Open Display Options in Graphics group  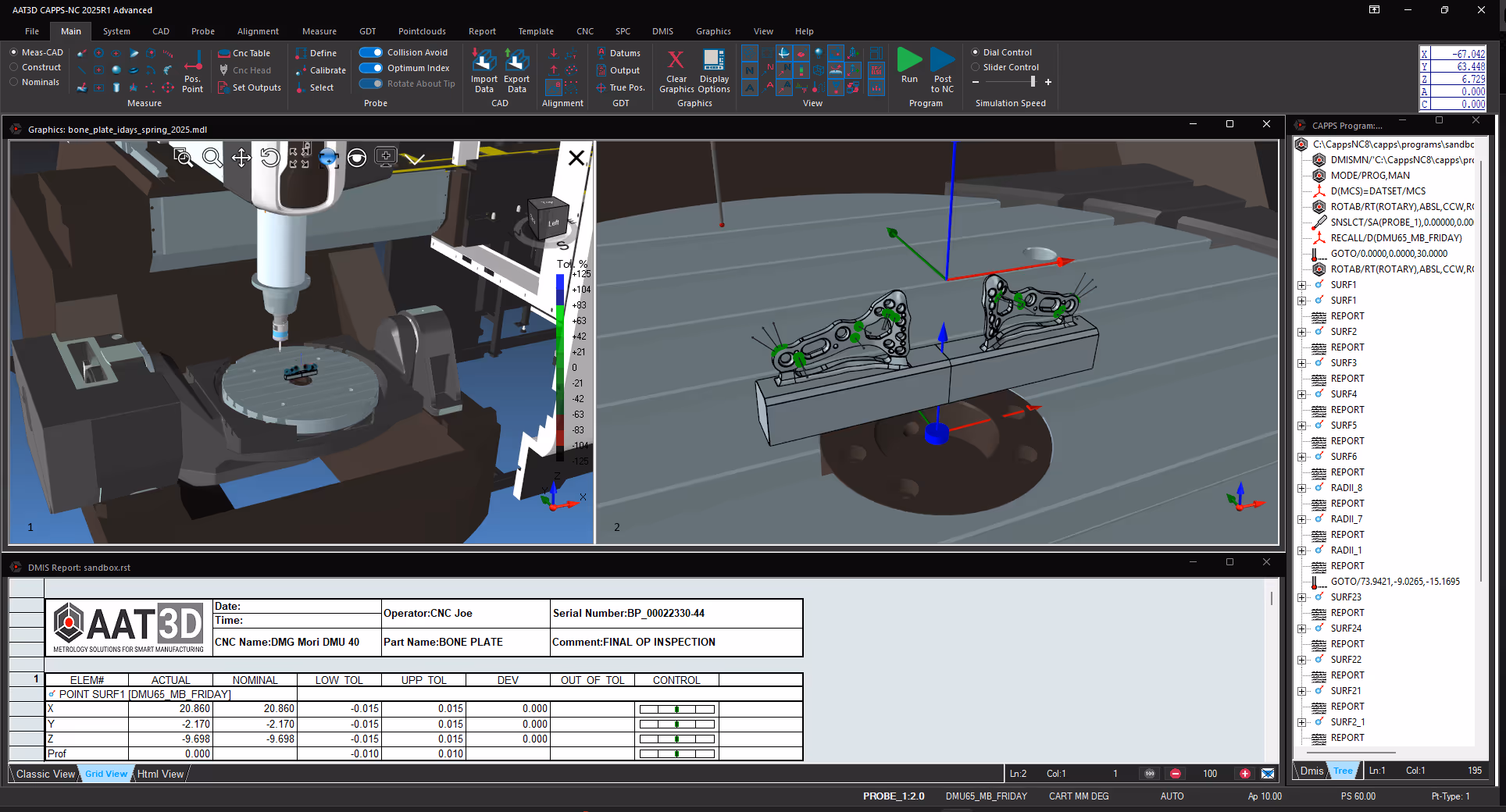(714, 59)
